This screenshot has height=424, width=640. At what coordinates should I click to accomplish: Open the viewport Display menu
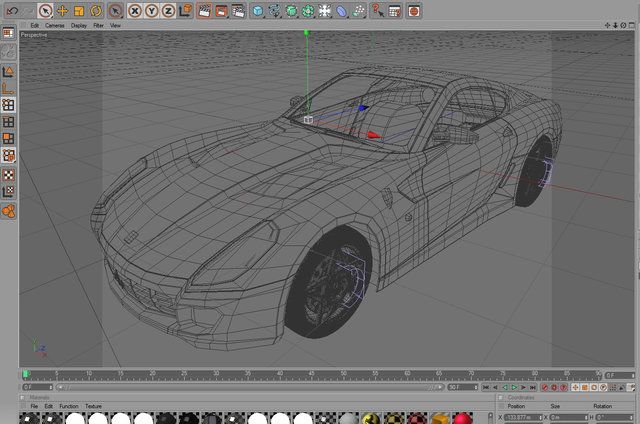pyautogui.click(x=79, y=25)
